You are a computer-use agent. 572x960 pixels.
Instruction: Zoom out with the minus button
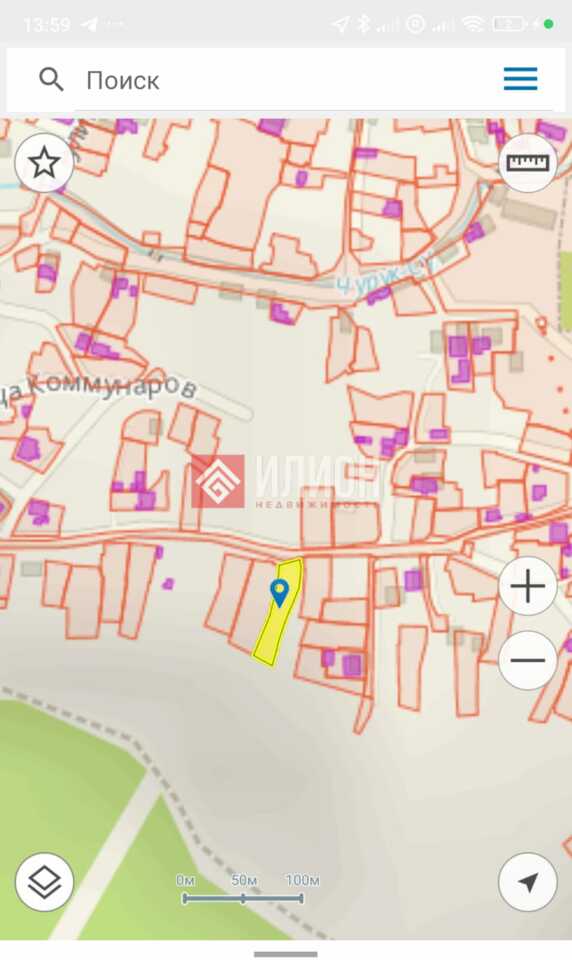[527, 660]
